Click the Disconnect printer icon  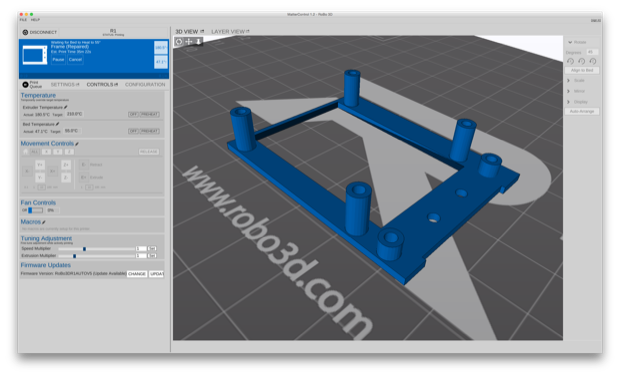click(x=25, y=32)
